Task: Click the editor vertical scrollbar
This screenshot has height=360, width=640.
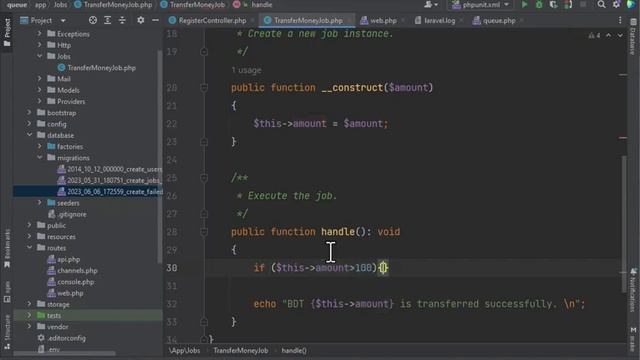Action: 624,224
